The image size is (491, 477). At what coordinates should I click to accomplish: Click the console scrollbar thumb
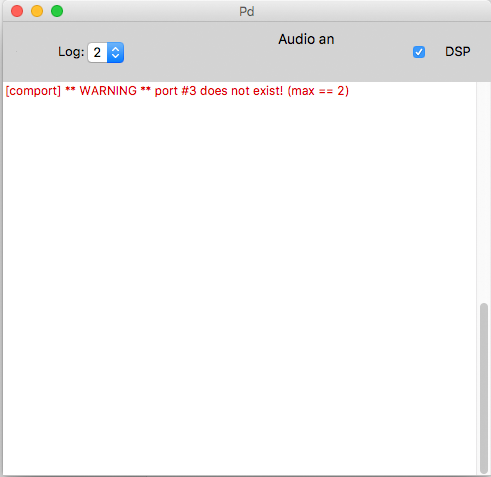tap(484, 388)
